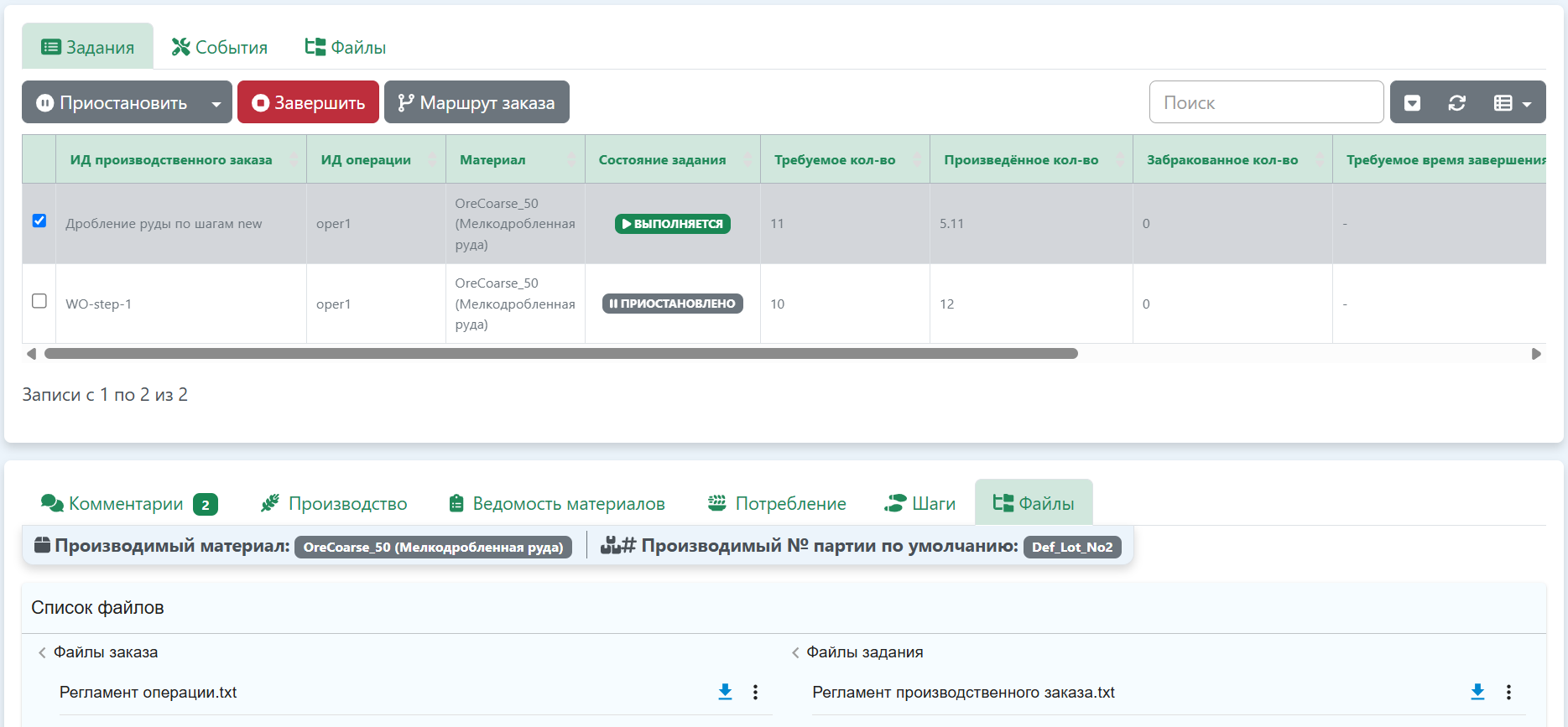This screenshot has height=727, width=1568.
Task: Select the WO-step-1 row checkbox
Action: 39,301
